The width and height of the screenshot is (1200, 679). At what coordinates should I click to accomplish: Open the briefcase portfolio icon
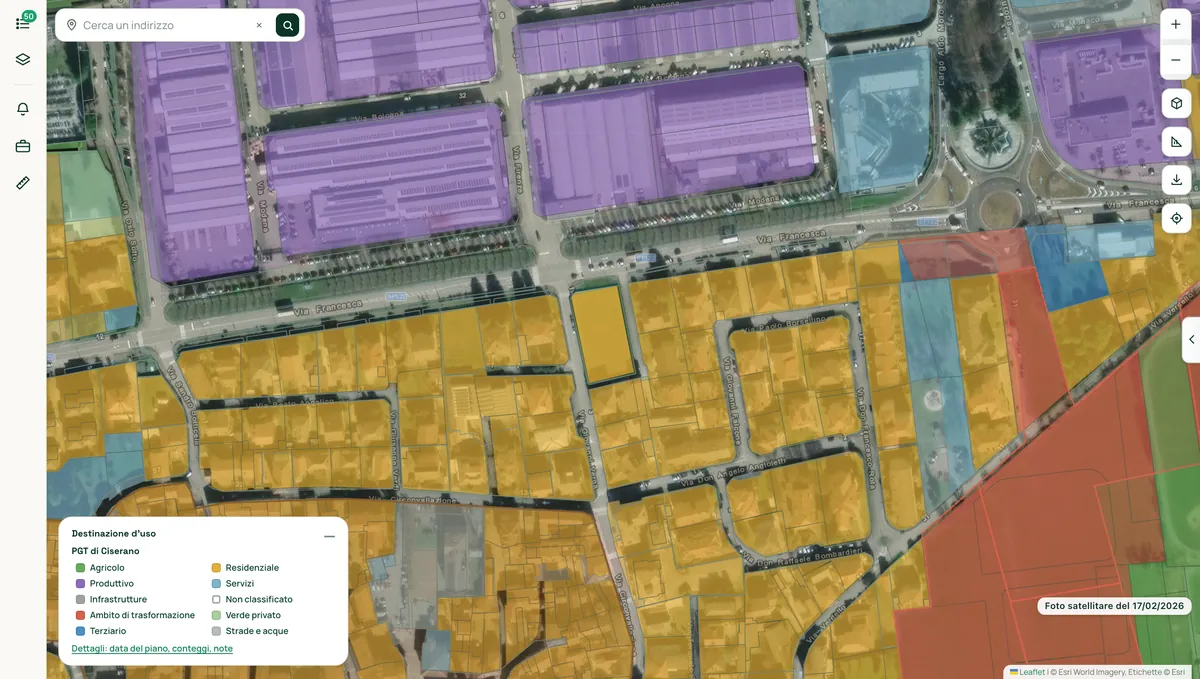[23, 146]
